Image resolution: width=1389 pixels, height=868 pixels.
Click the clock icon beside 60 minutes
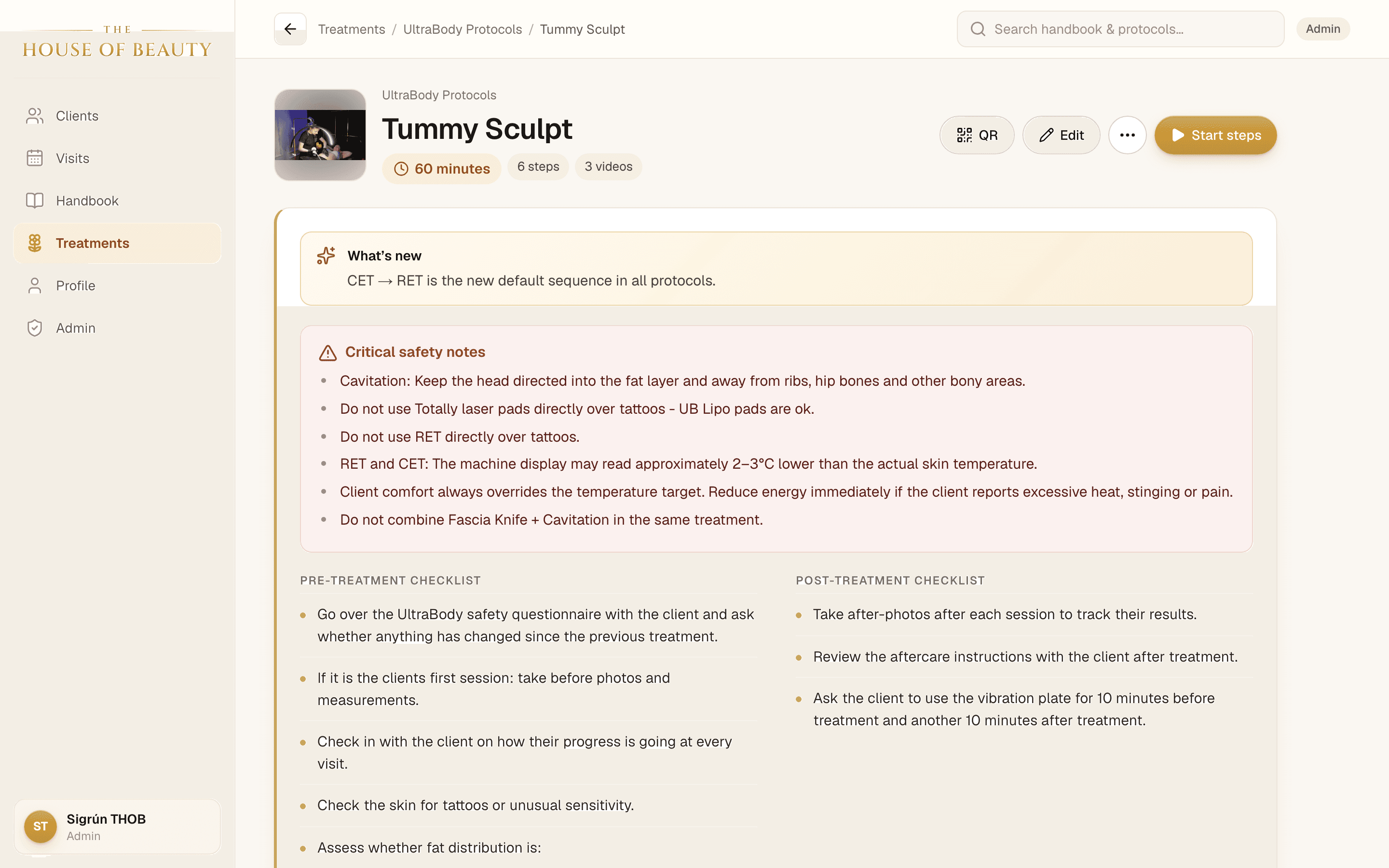[x=401, y=169]
